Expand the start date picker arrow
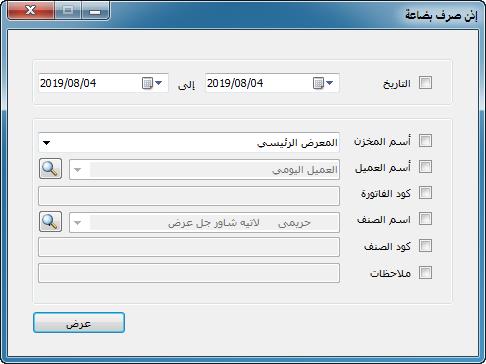486x364 pixels. point(330,83)
